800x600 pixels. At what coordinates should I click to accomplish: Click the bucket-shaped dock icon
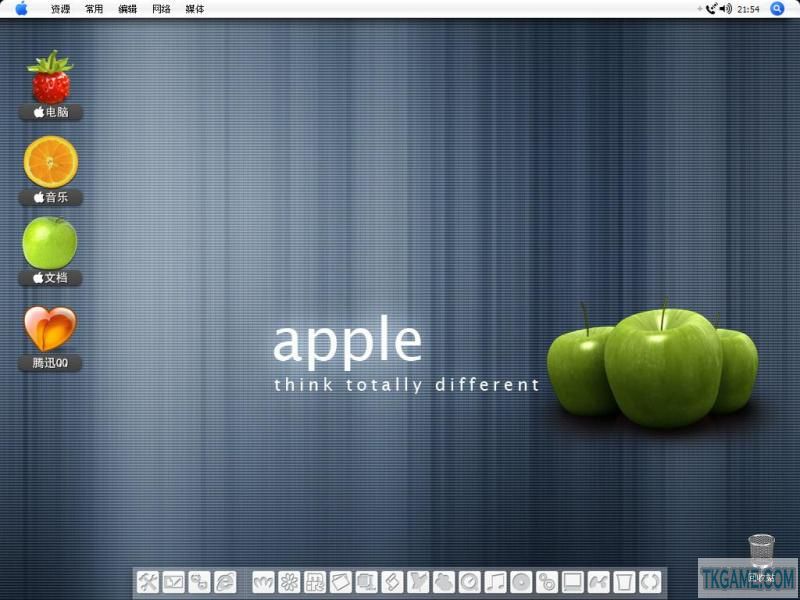pyautogui.click(x=623, y=582)
